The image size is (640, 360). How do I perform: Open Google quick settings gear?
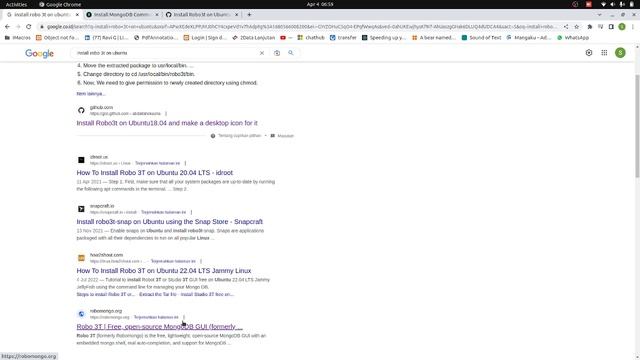pos(589,53)
